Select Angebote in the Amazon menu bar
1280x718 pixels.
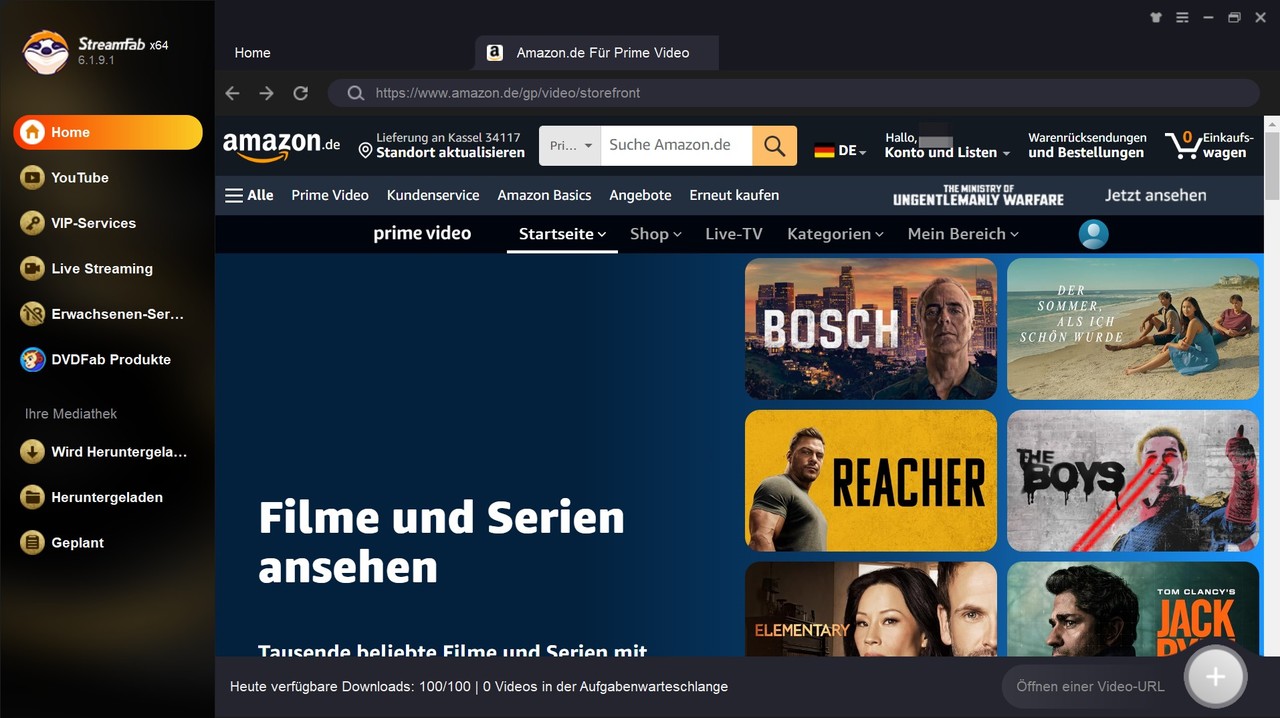coord(640,195)
